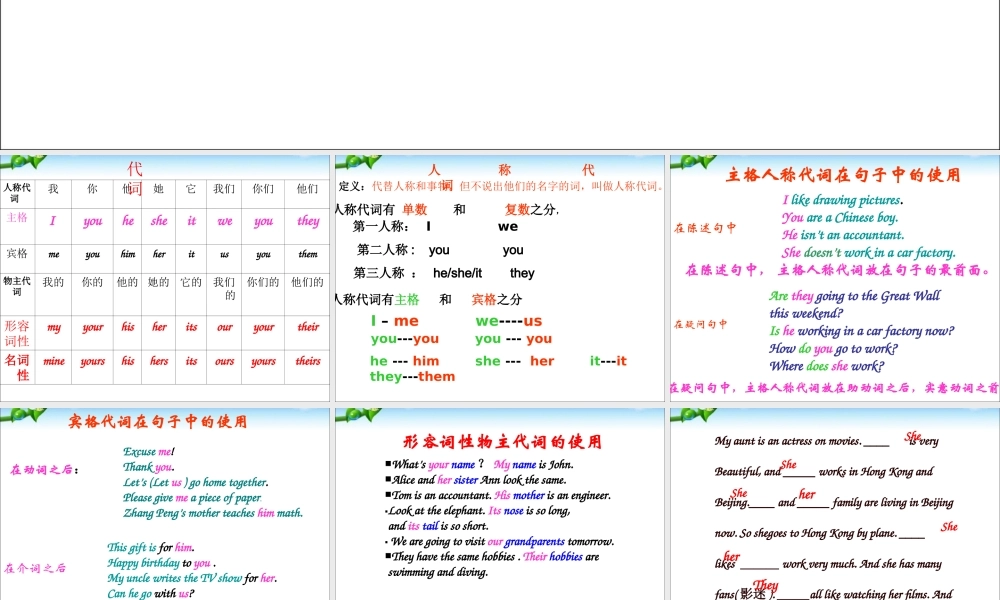Click the red 'They' answer above the fans blank

[765, 585]
